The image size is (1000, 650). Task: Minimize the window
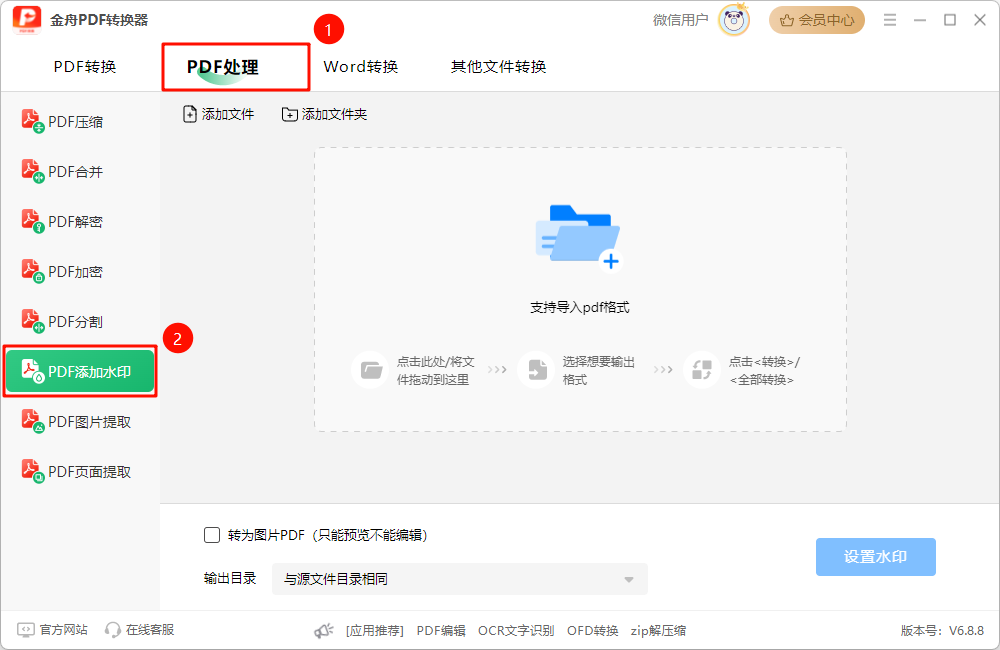[920, 20]
